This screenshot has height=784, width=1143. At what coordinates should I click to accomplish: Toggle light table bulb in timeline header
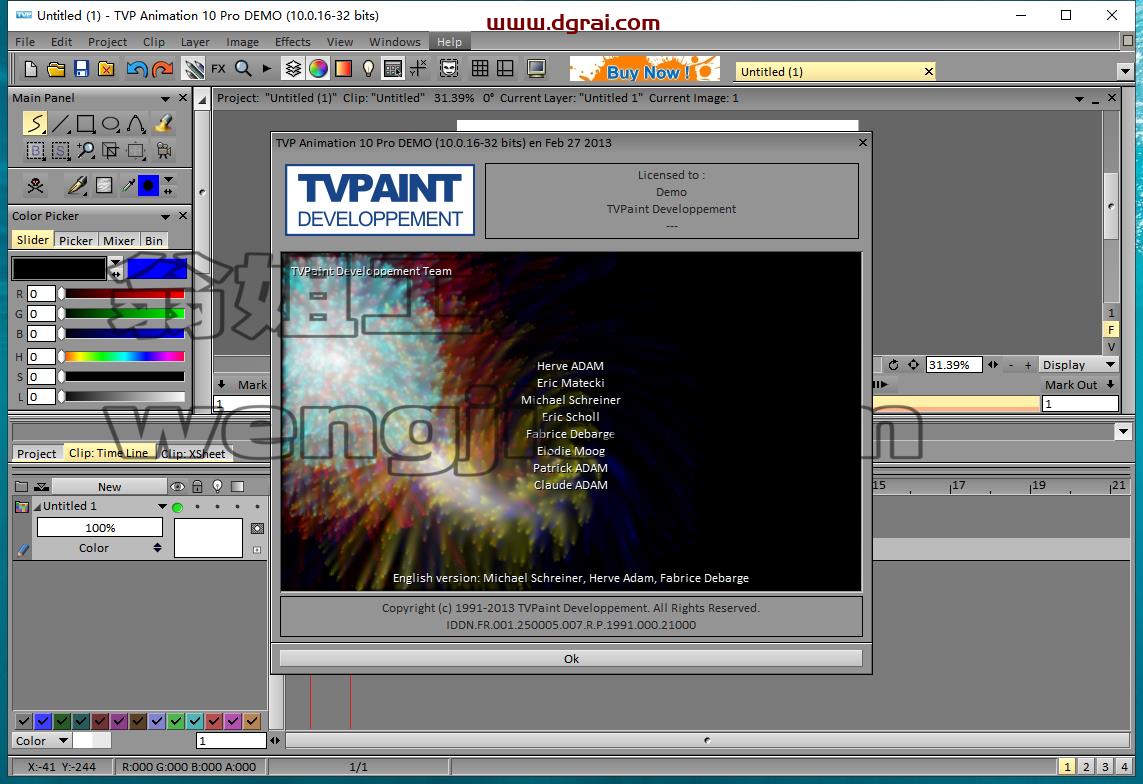[216, 486]
